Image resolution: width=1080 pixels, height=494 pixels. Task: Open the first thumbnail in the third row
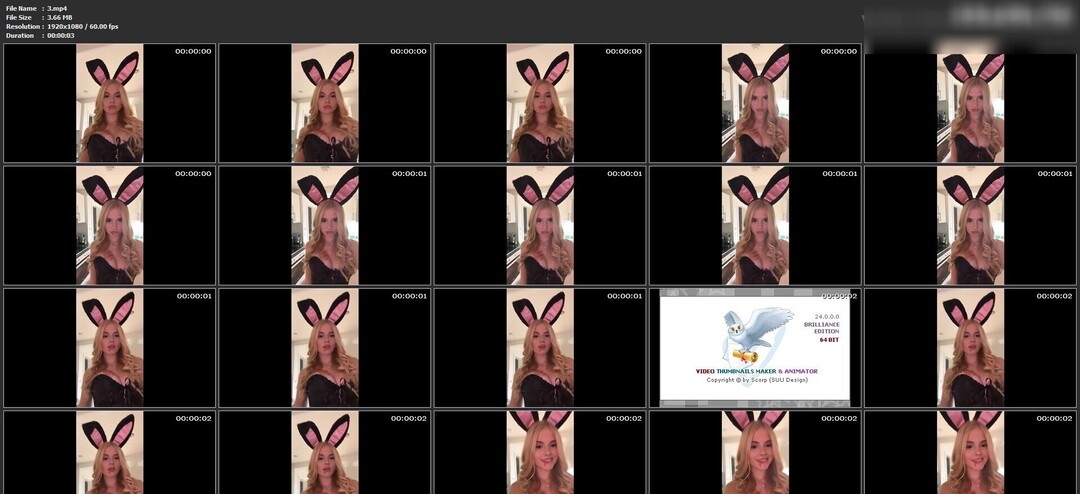pyautogui.click(x=110, y=348)
